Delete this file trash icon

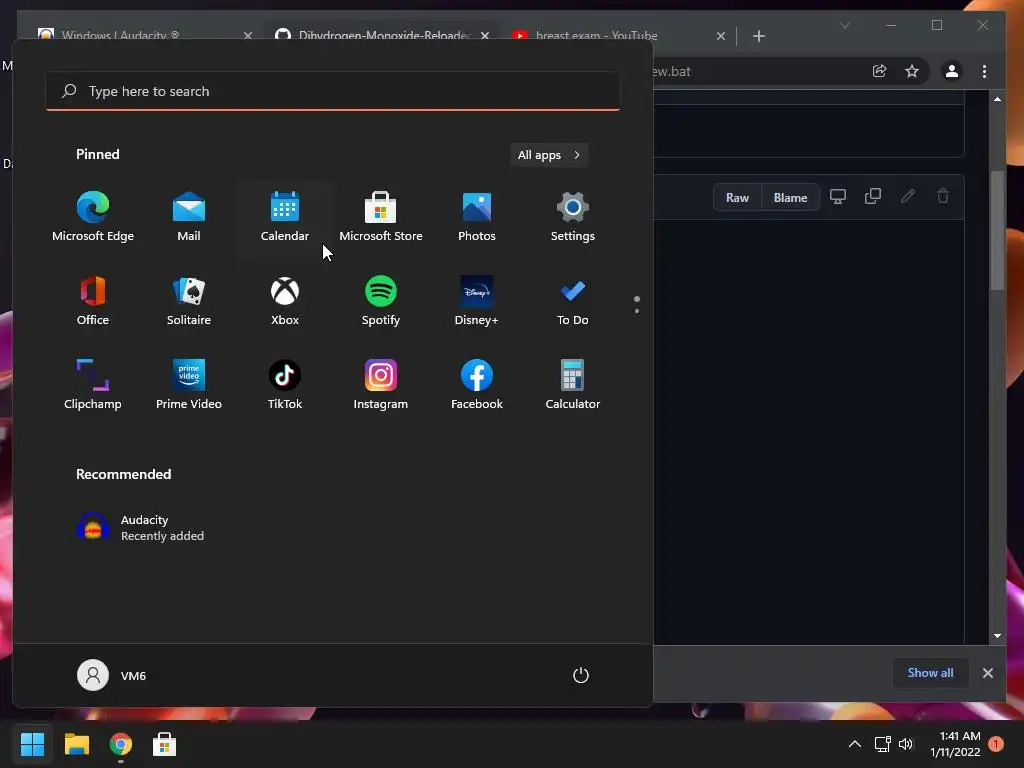[x=943, y=197]
